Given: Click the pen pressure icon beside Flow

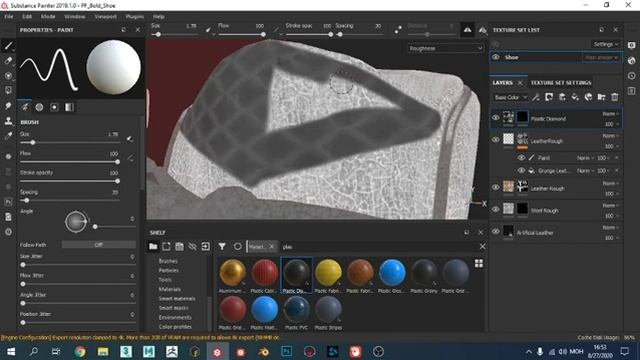Looking at the screenshot, I should pos(130,158).
